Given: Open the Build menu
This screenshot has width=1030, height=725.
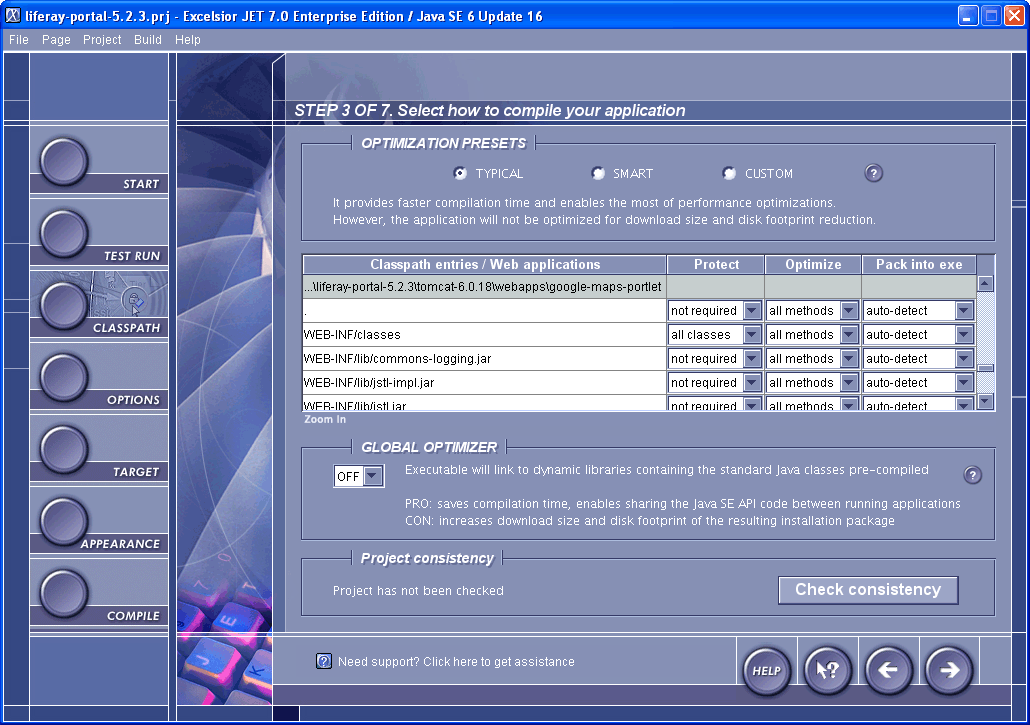Looking at the screenshot, I should [x=148, y=39].
